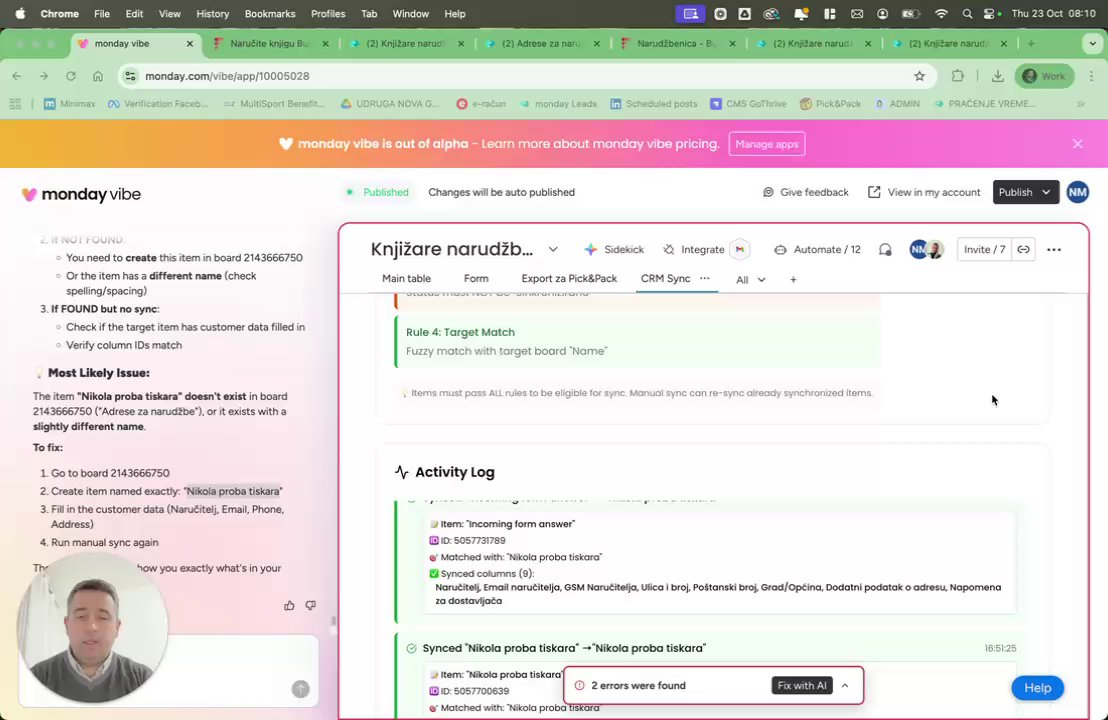
Task: Open the All views dropdown
Action: [750, 280]
